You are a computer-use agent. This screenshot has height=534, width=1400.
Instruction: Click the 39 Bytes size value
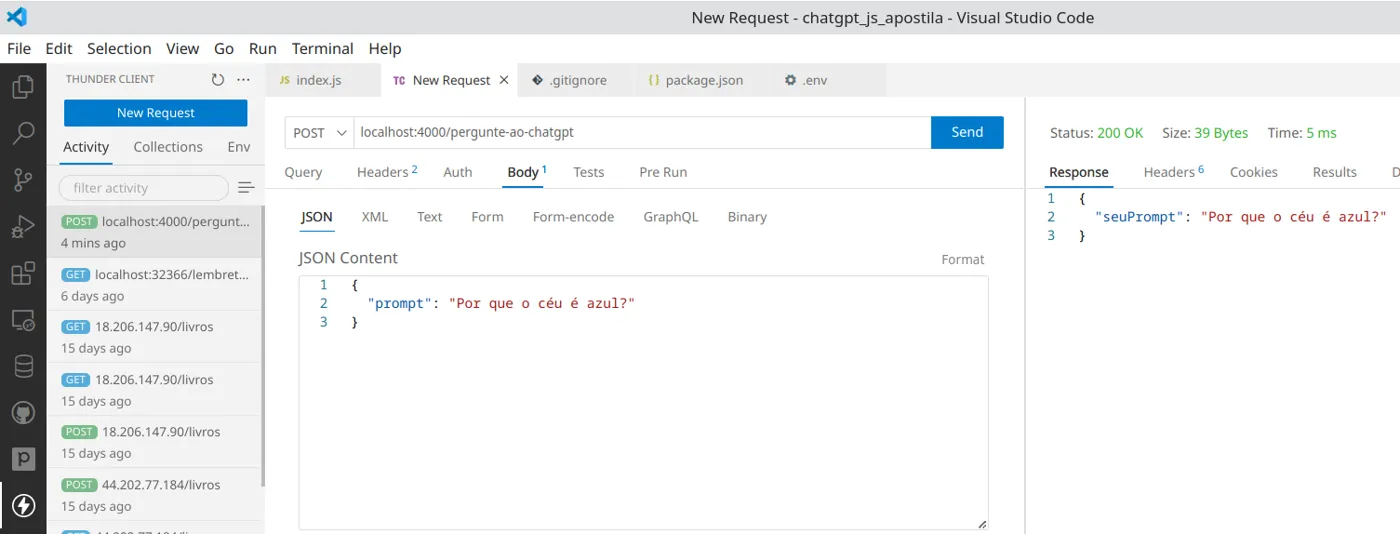[1221, 133]
